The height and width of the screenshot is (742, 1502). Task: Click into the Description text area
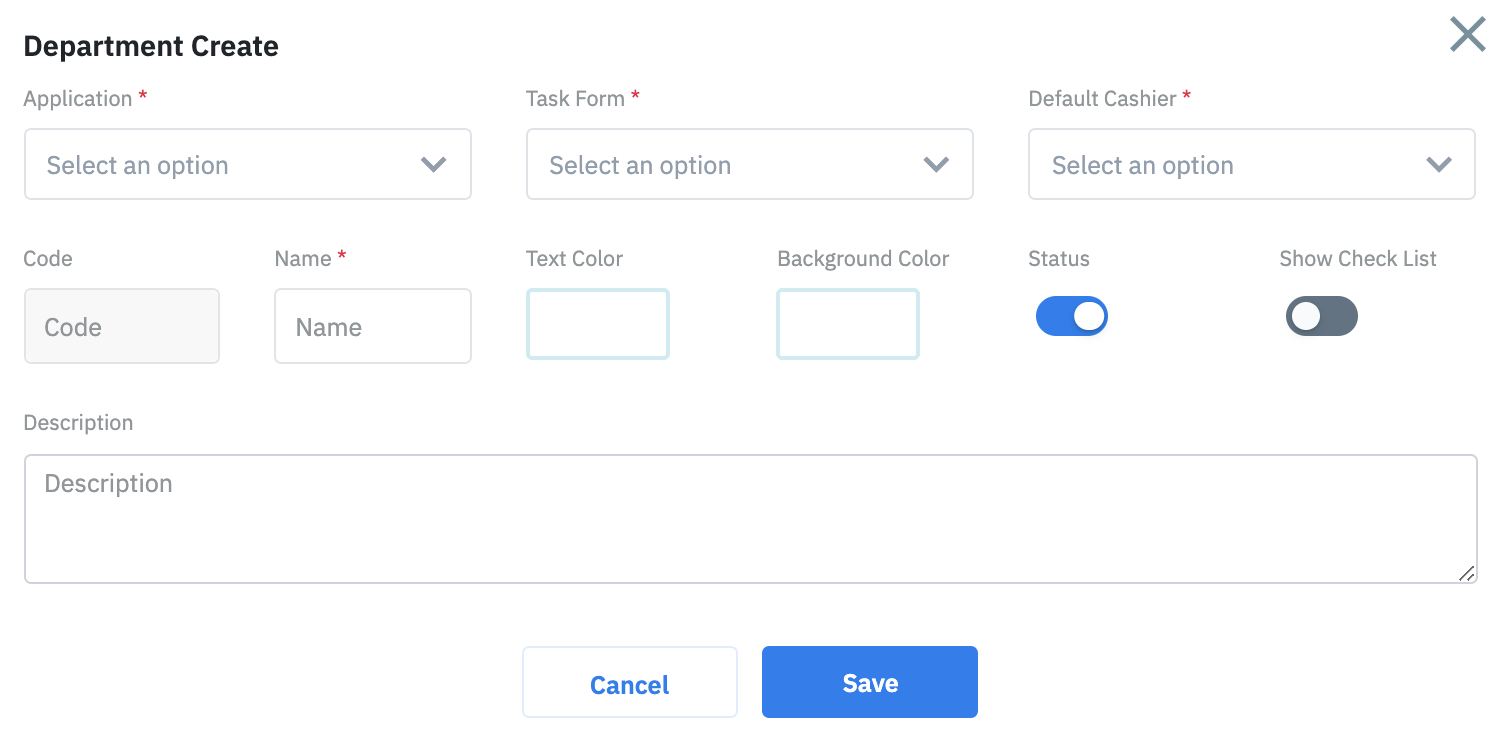click(750, 519)
